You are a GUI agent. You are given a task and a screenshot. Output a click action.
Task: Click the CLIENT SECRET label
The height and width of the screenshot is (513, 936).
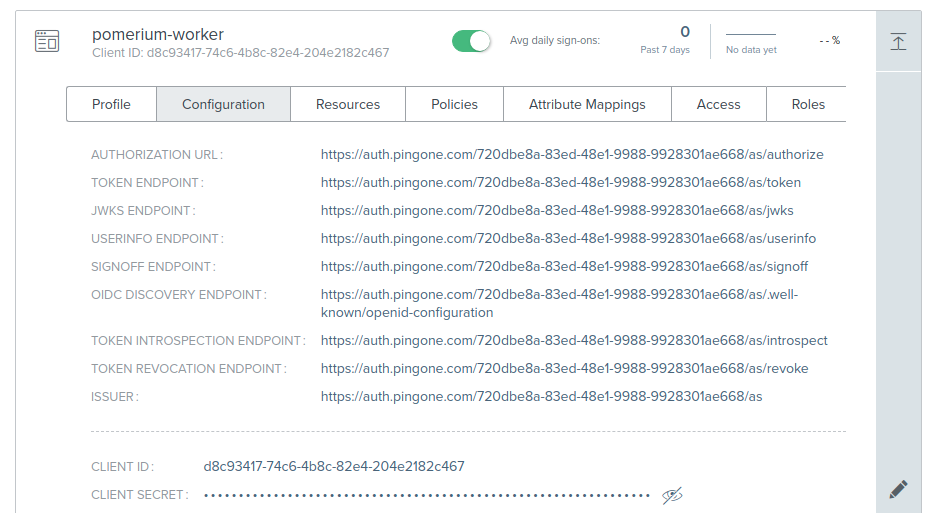140,495
